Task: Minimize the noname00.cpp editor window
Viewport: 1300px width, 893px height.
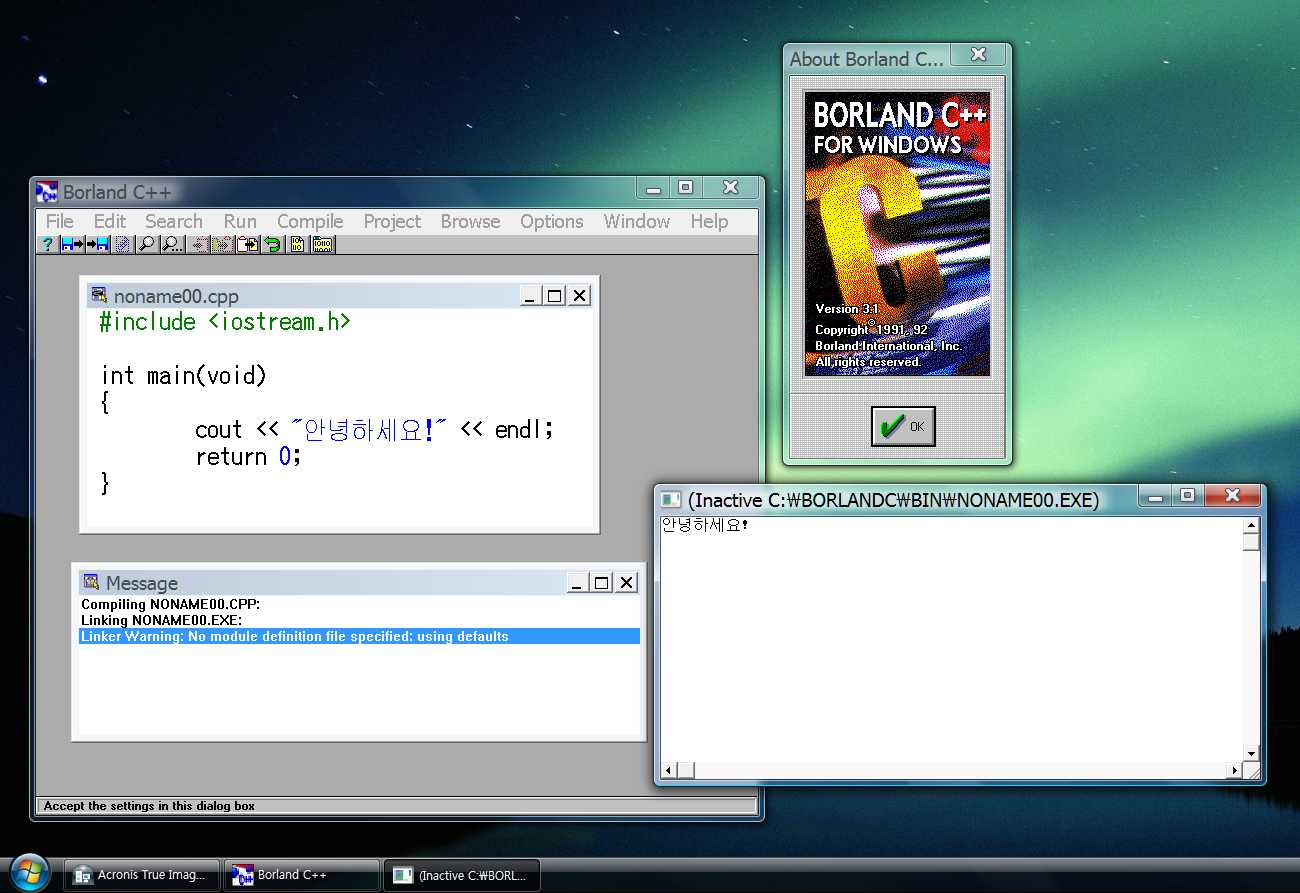Action: pos(531,295)
